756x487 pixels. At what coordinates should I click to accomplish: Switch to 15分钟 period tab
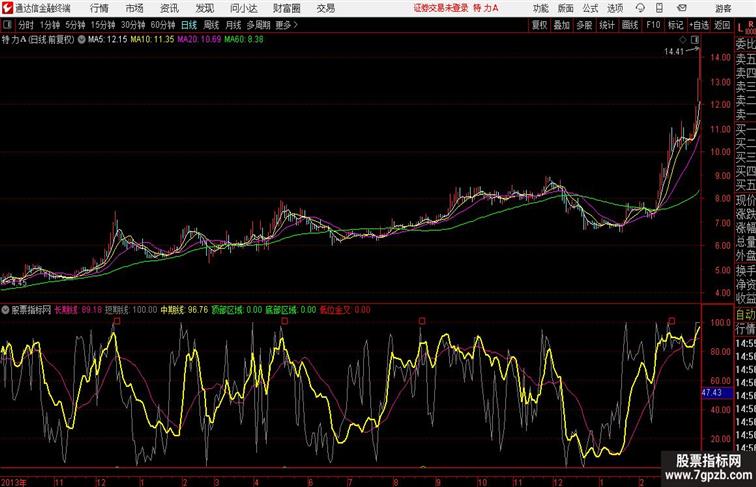point(103,25)
